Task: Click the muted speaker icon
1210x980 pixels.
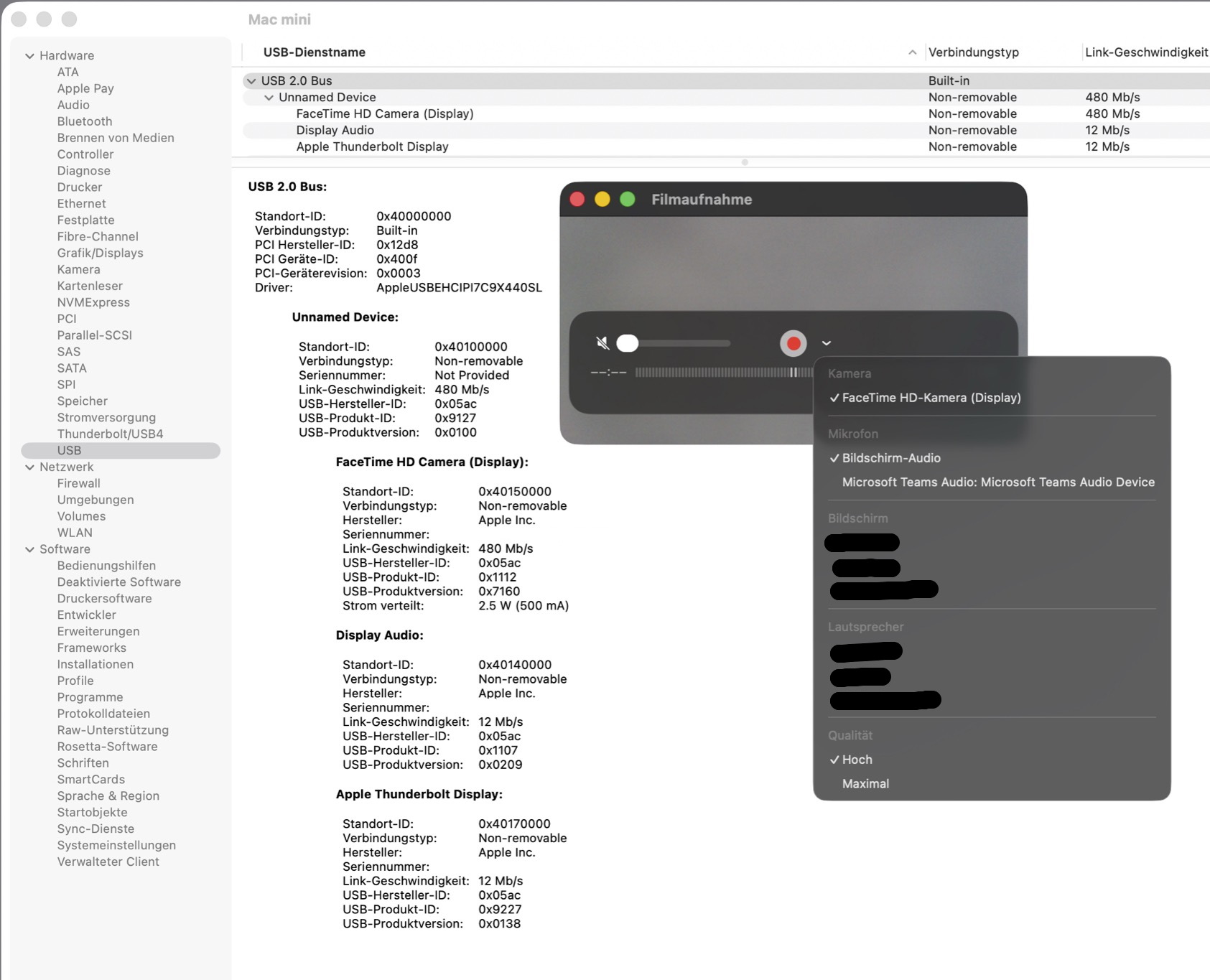Action: click(602, 344)
